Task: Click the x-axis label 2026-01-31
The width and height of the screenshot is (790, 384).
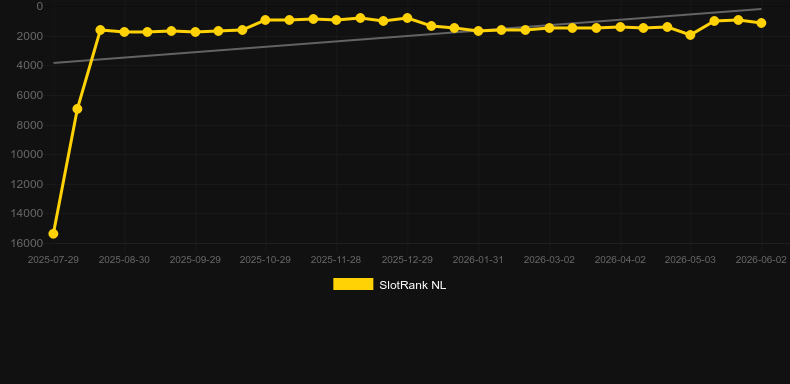Action: click(478, 260)
